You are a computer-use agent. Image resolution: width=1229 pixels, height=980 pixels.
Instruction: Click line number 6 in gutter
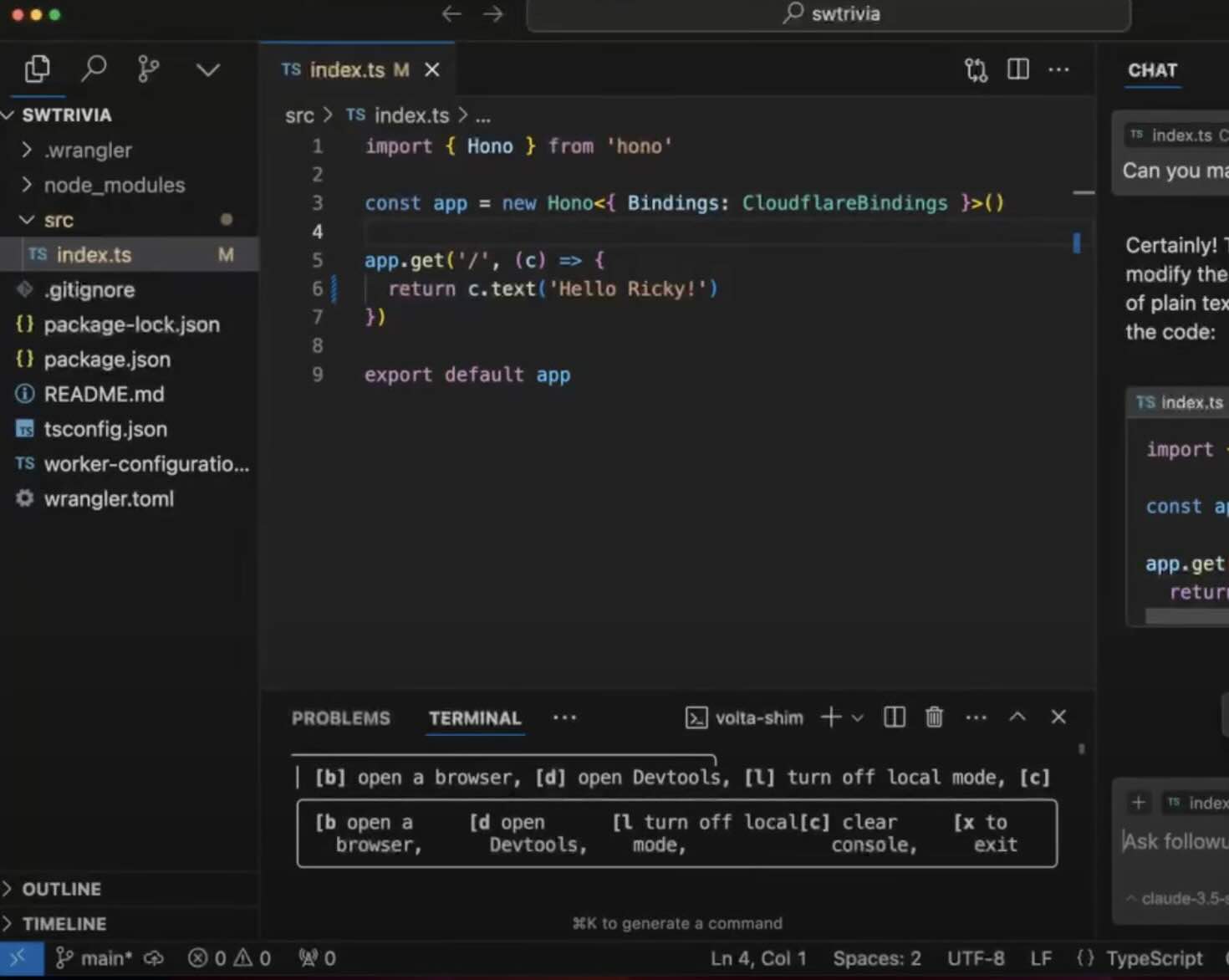317,289
